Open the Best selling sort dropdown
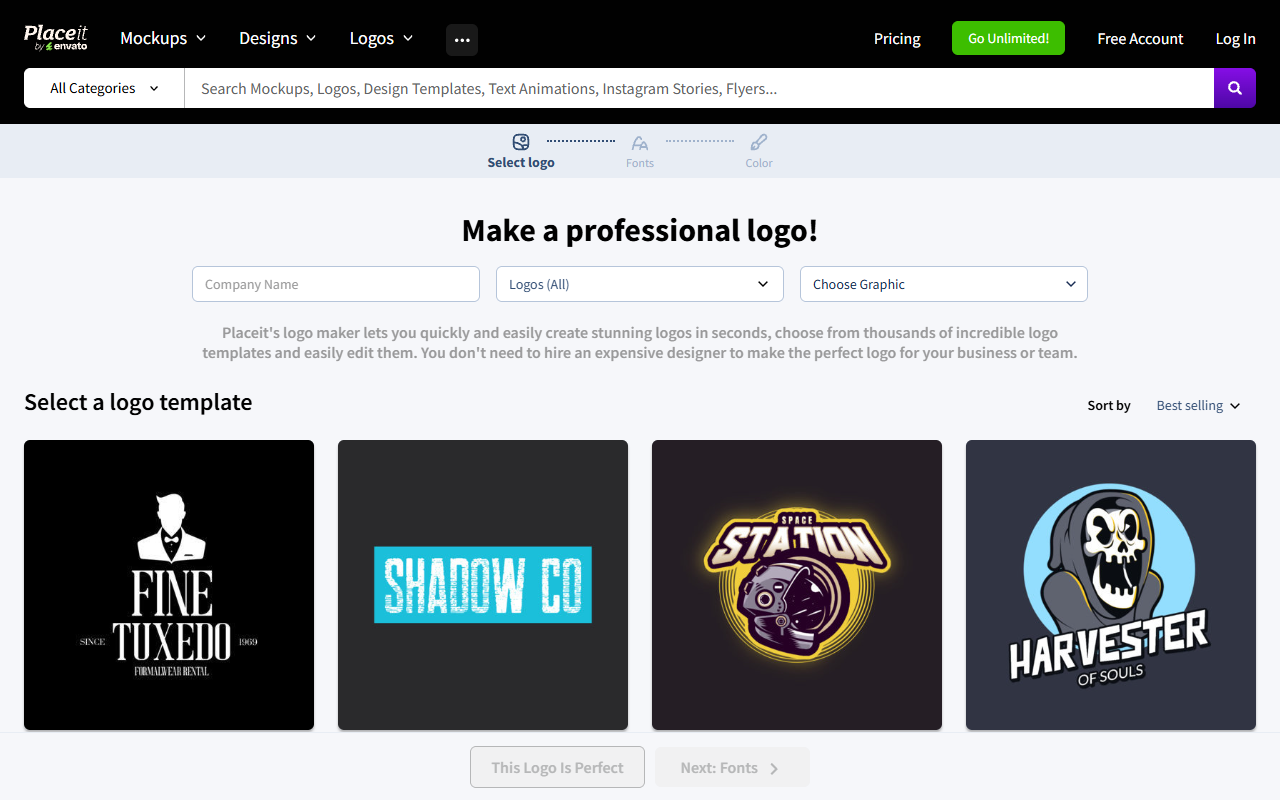The height and width of the screenshot is (800, 1280). pyautogui.click(x=1198, y=405)
